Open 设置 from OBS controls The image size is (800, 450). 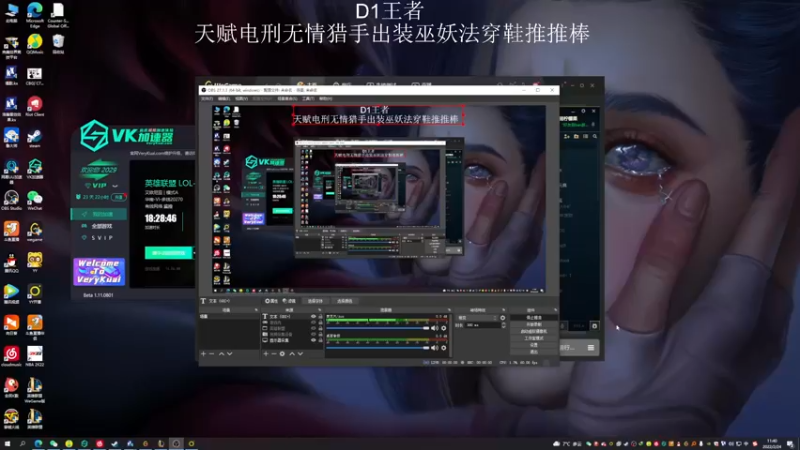pyautogui.click(x=534, y=345)
